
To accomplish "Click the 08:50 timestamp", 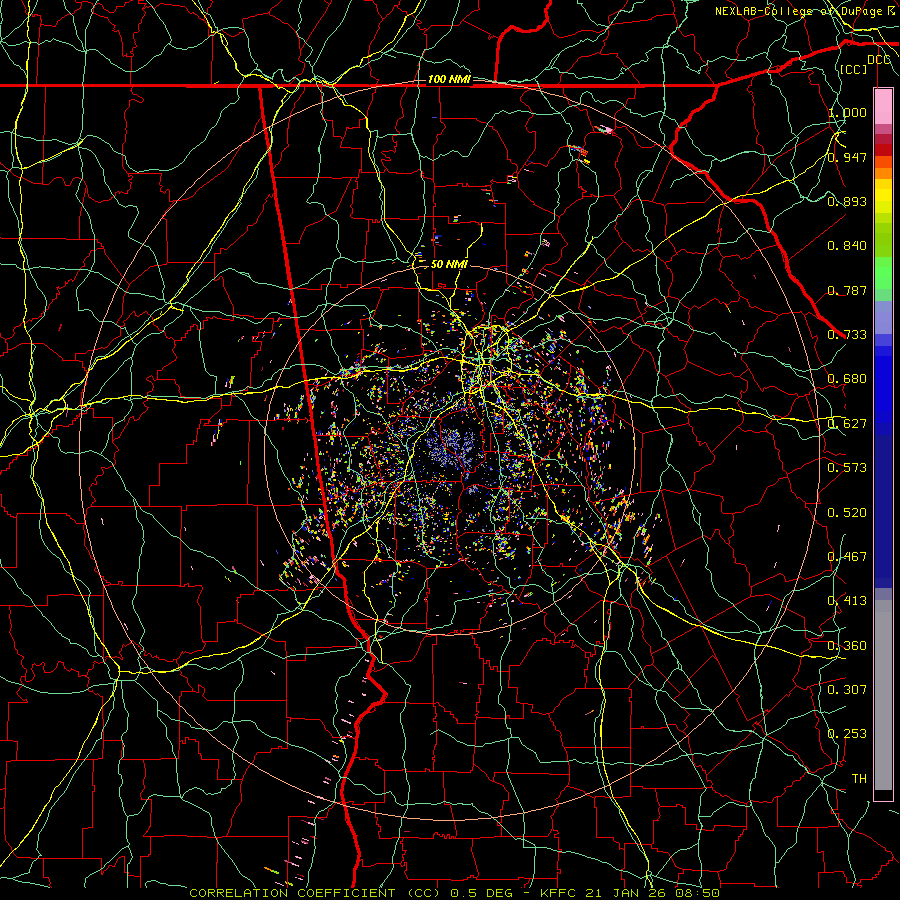I will click(x=696, y=893).
